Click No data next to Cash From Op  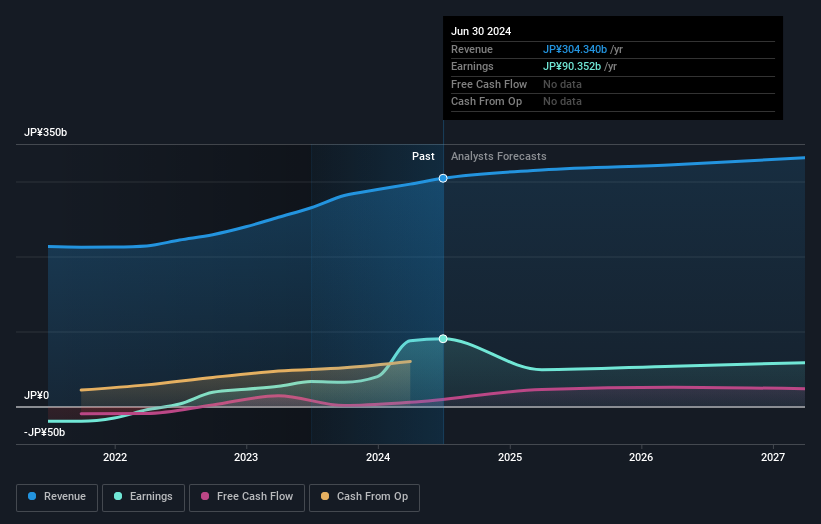click(562, 102)
